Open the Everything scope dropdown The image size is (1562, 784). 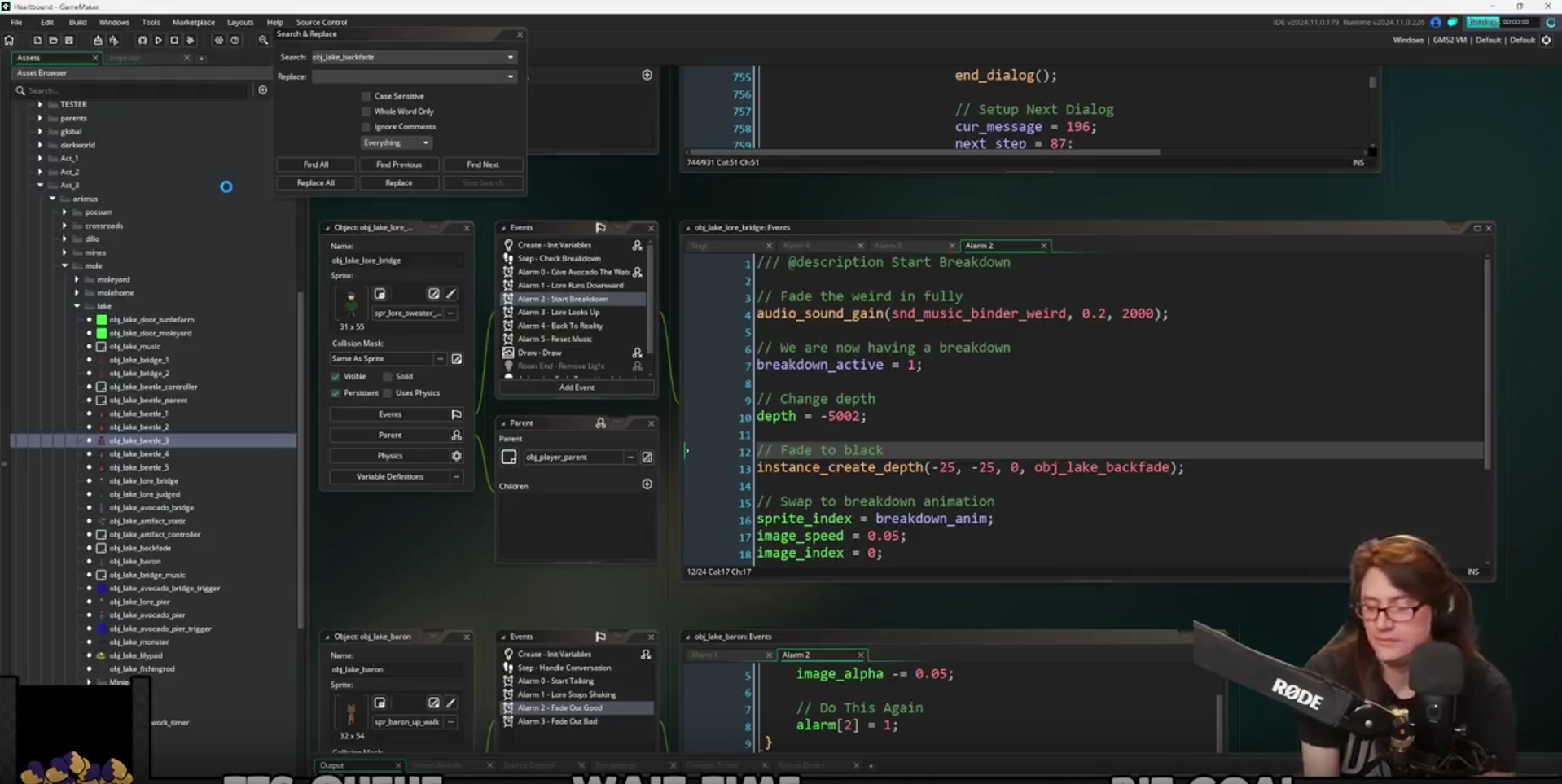pyautogui.click(x=396, y=143)
